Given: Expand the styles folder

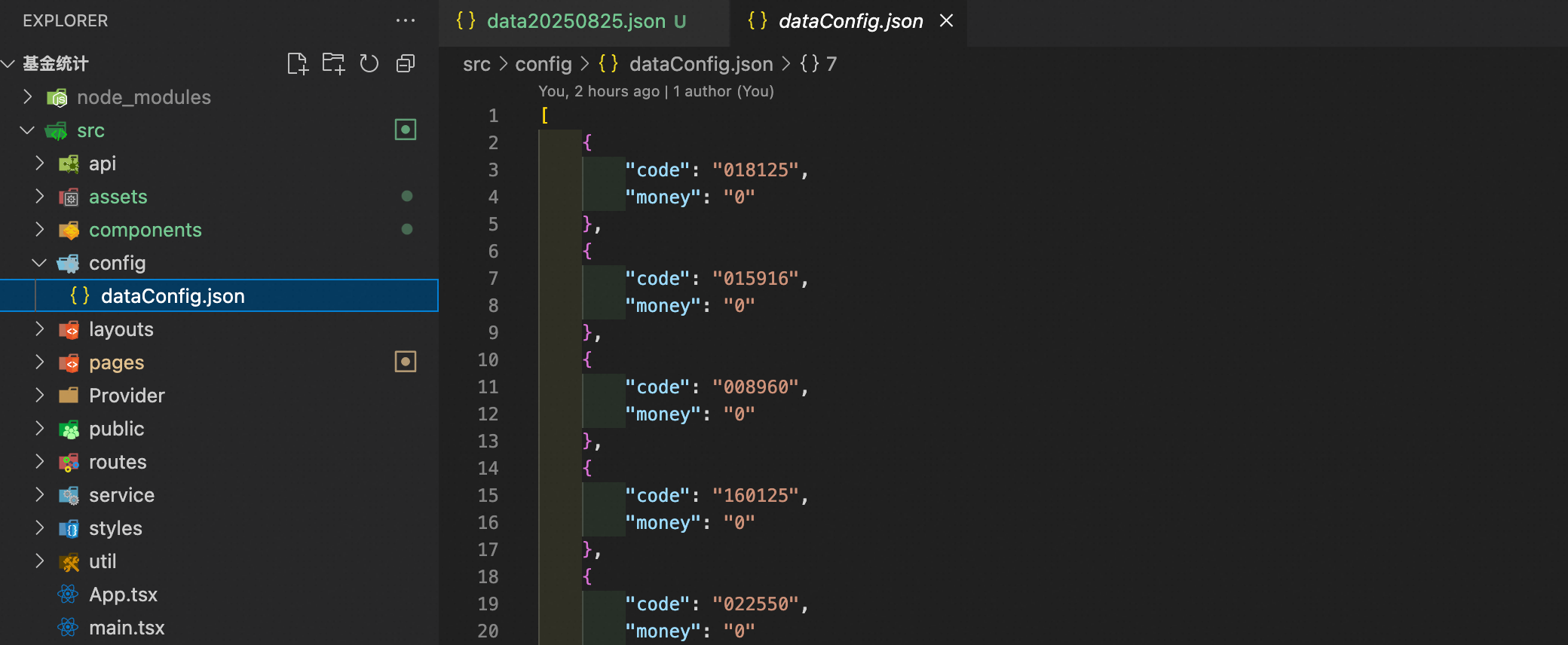Looking at the screenshot, I should [x=40, y=527].
